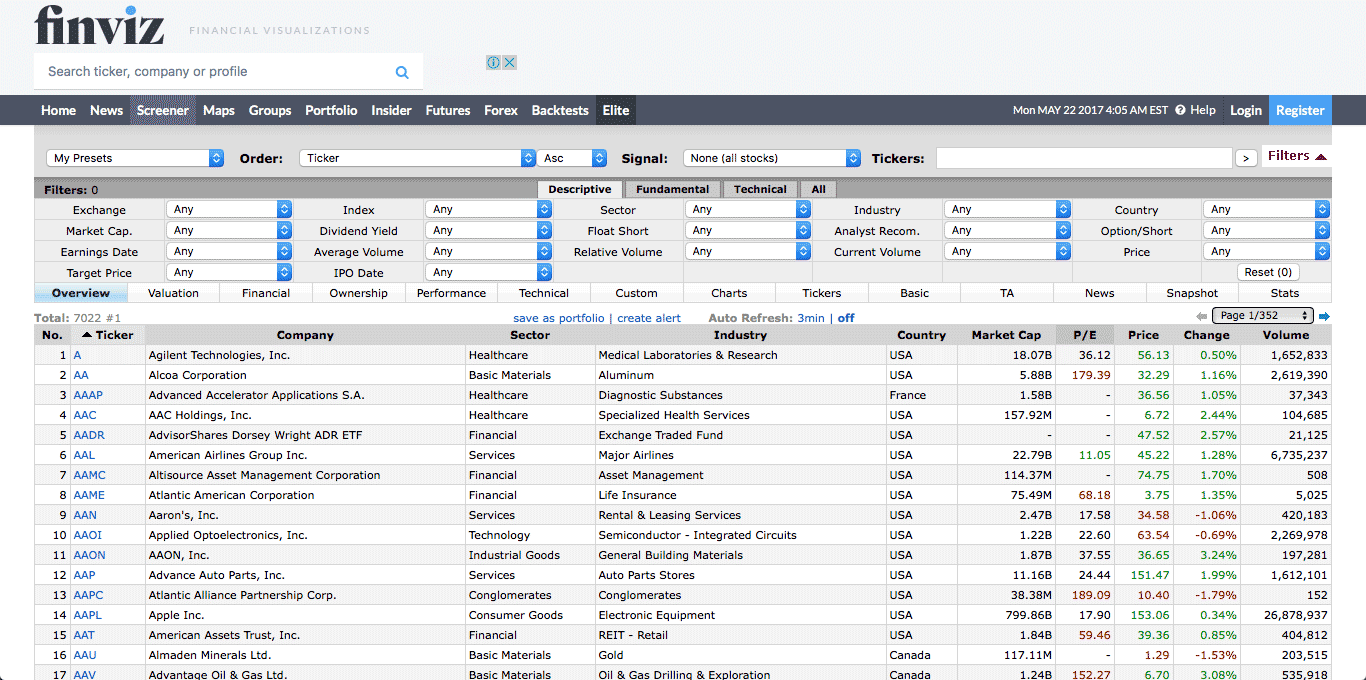1366x680 pixels.
Task: Click the tickers go arrow button
Action: [1246, 158]
